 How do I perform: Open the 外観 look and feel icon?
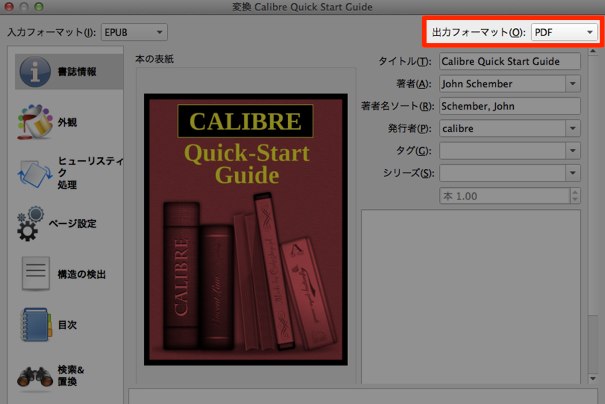(35, 122)
